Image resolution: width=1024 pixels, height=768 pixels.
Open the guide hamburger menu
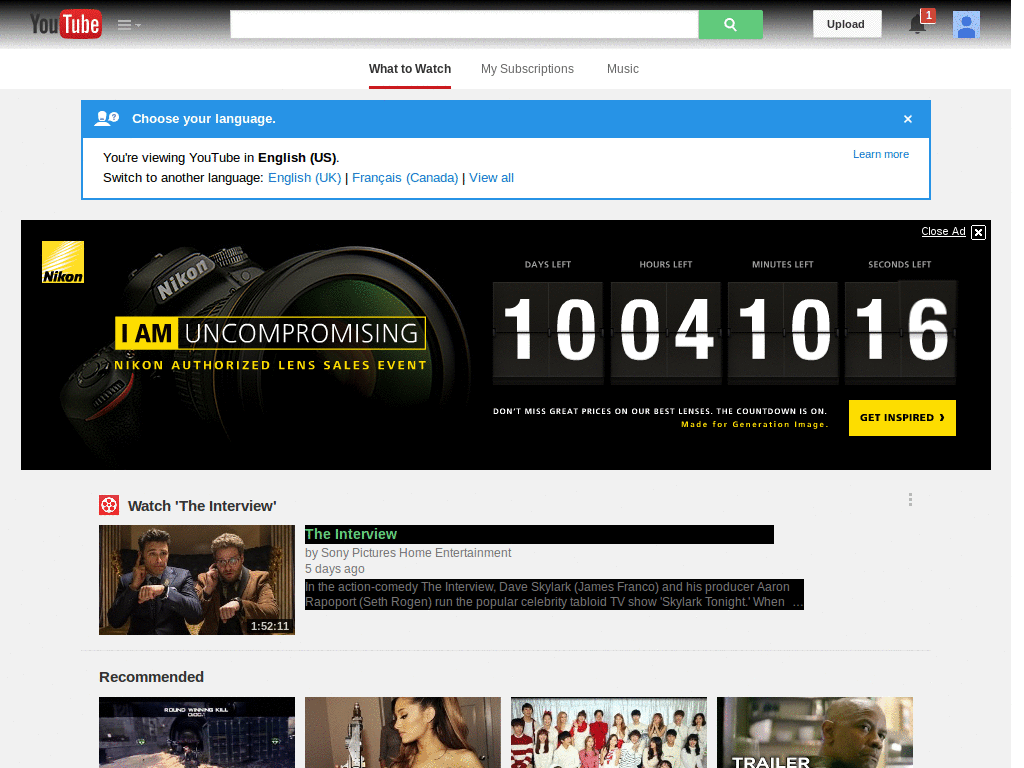click(129, 25)
